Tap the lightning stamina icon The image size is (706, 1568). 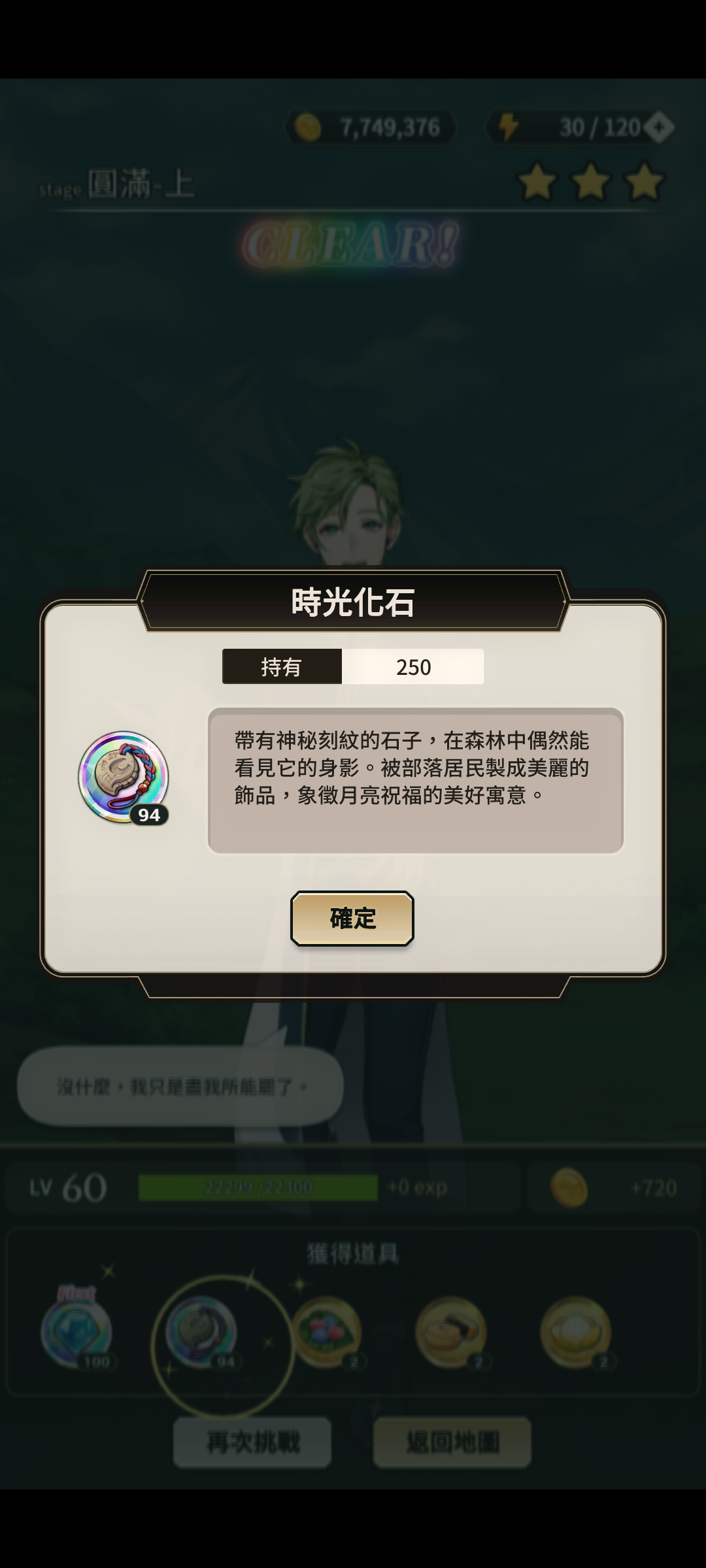[509, 127]
